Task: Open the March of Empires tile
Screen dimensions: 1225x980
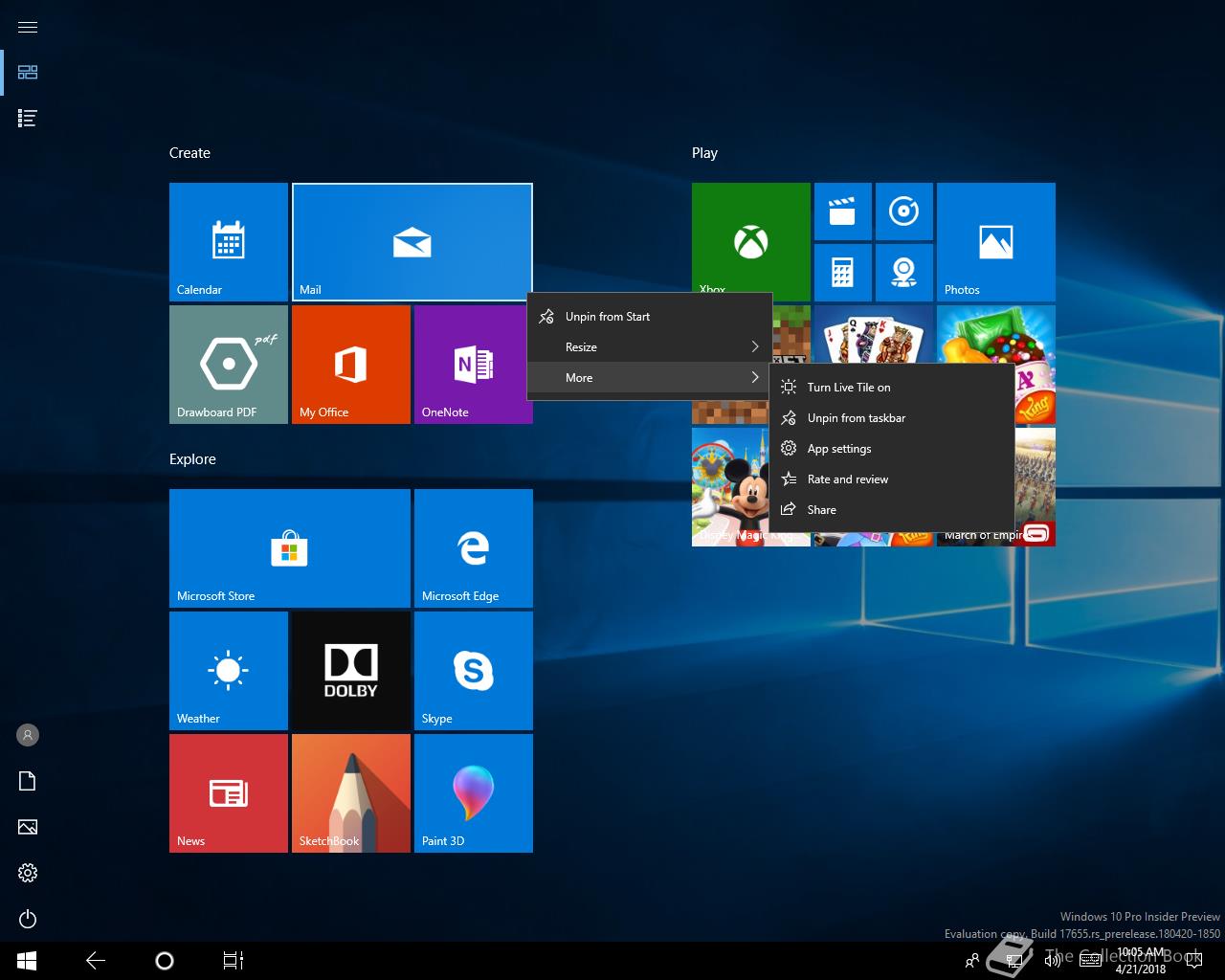Action: 1035,487
